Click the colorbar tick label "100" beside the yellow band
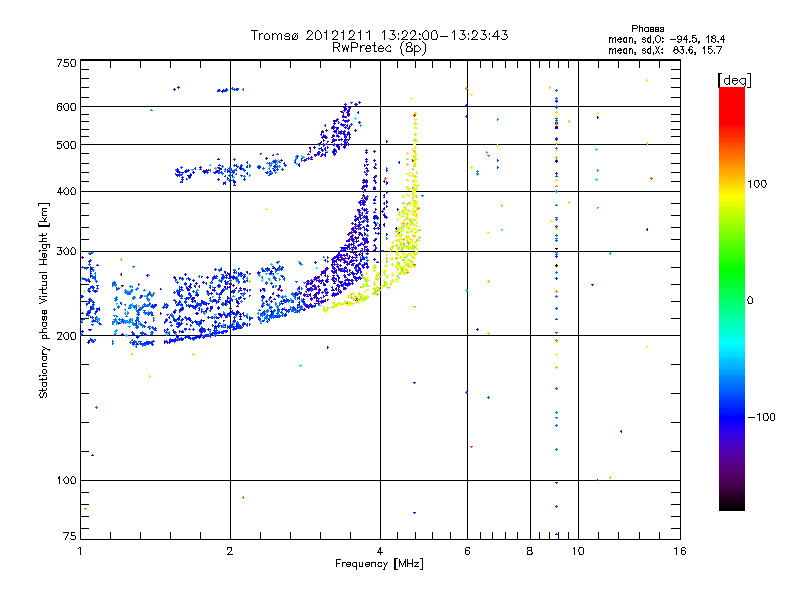Image resolution: width=800 pixels, height=600 pixels. tap(757, 184)
